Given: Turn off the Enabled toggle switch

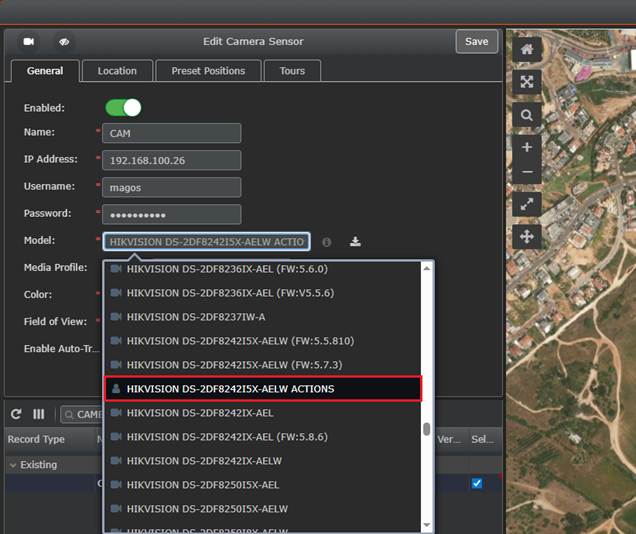Looking at the screenshot, I should pos(123,107).
